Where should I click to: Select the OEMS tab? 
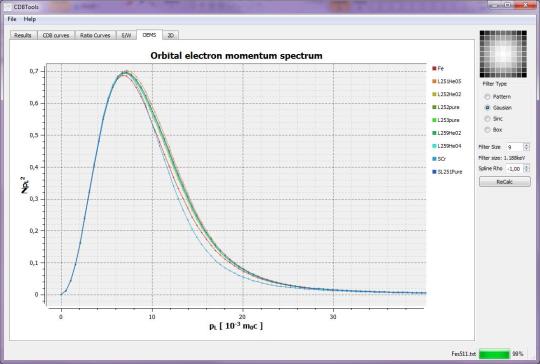149,35
